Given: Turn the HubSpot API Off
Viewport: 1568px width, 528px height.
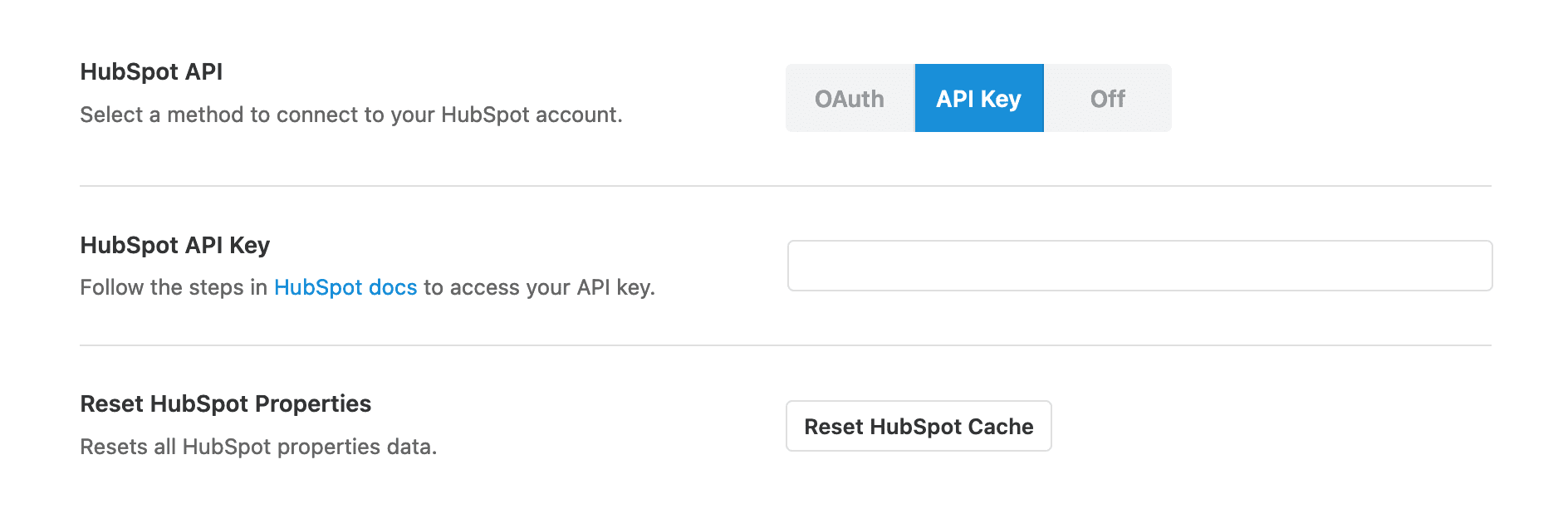Looking at the screenshot, I should 1108,98.
